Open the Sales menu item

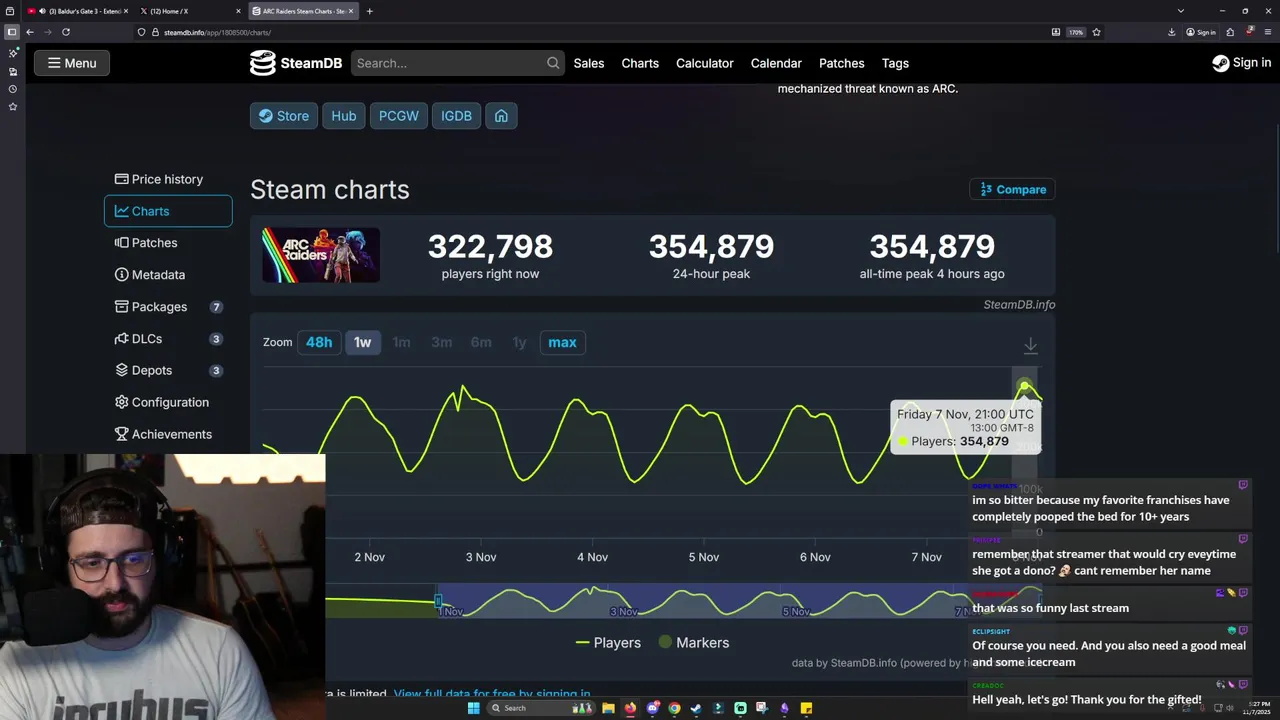tap(589, 63)
